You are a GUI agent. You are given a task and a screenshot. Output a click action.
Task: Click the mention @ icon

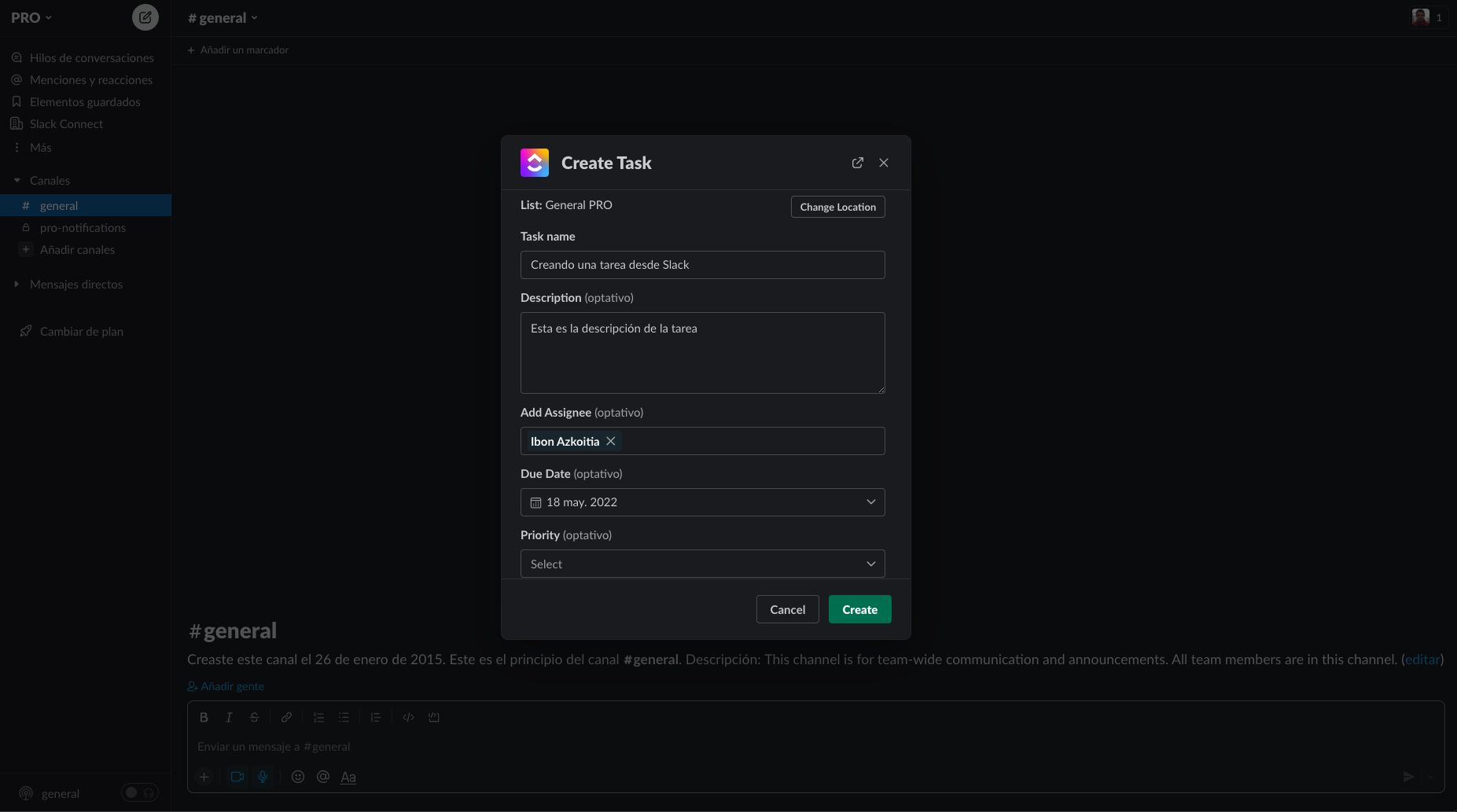pos(323,777)
